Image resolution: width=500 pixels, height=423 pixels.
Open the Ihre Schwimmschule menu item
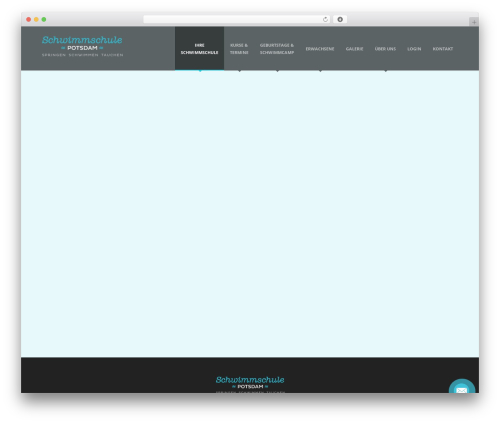(x=199, y=49)
